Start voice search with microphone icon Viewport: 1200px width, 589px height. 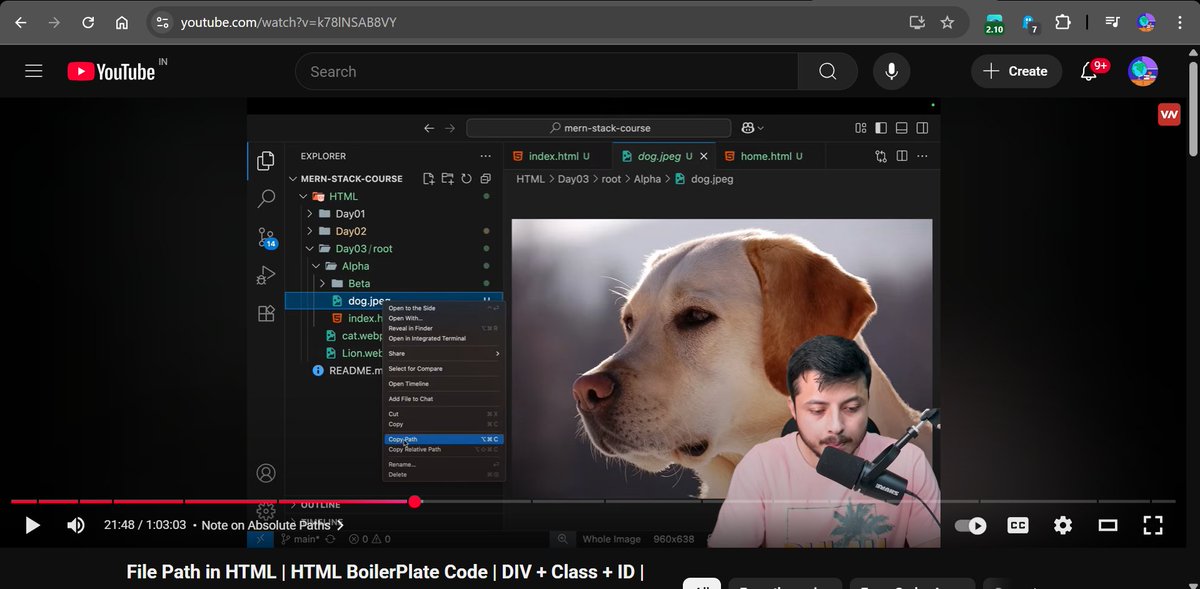891,71
